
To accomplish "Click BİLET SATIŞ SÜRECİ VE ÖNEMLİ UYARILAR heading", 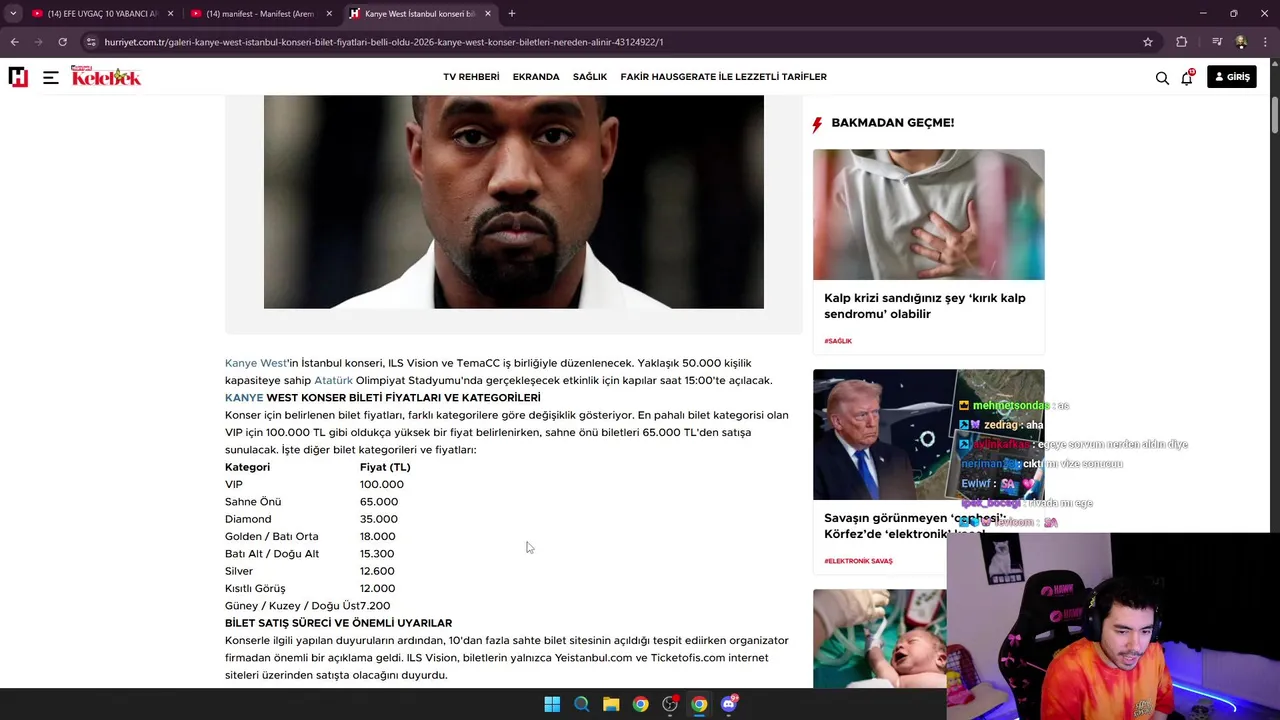I will pos(338,623).
